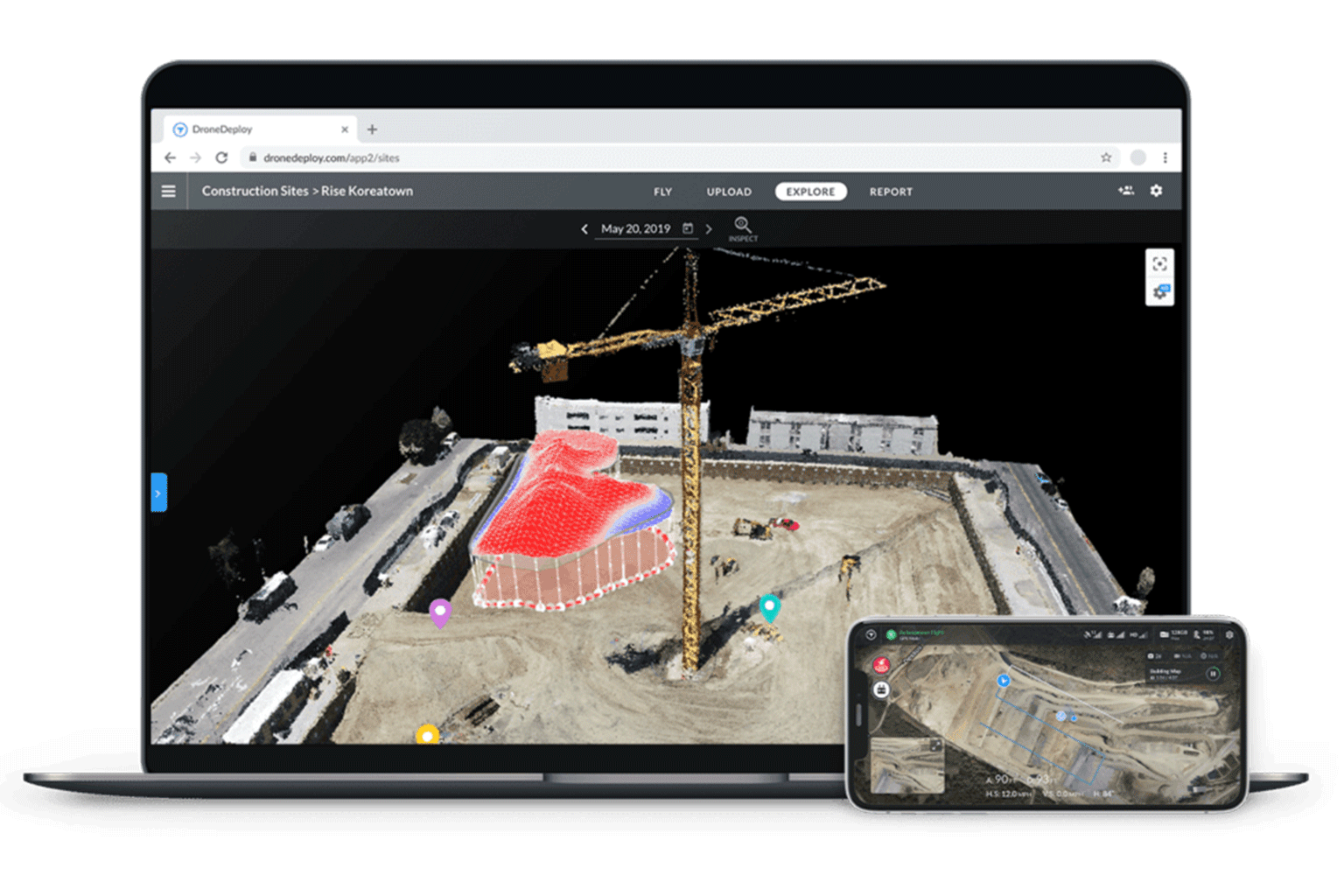Image resolution: width=1344 pixels, height=896 pixels.
Task: Click the Construction Sites > Rise Koreatown breadcrumb
Action: click(307, 191)
